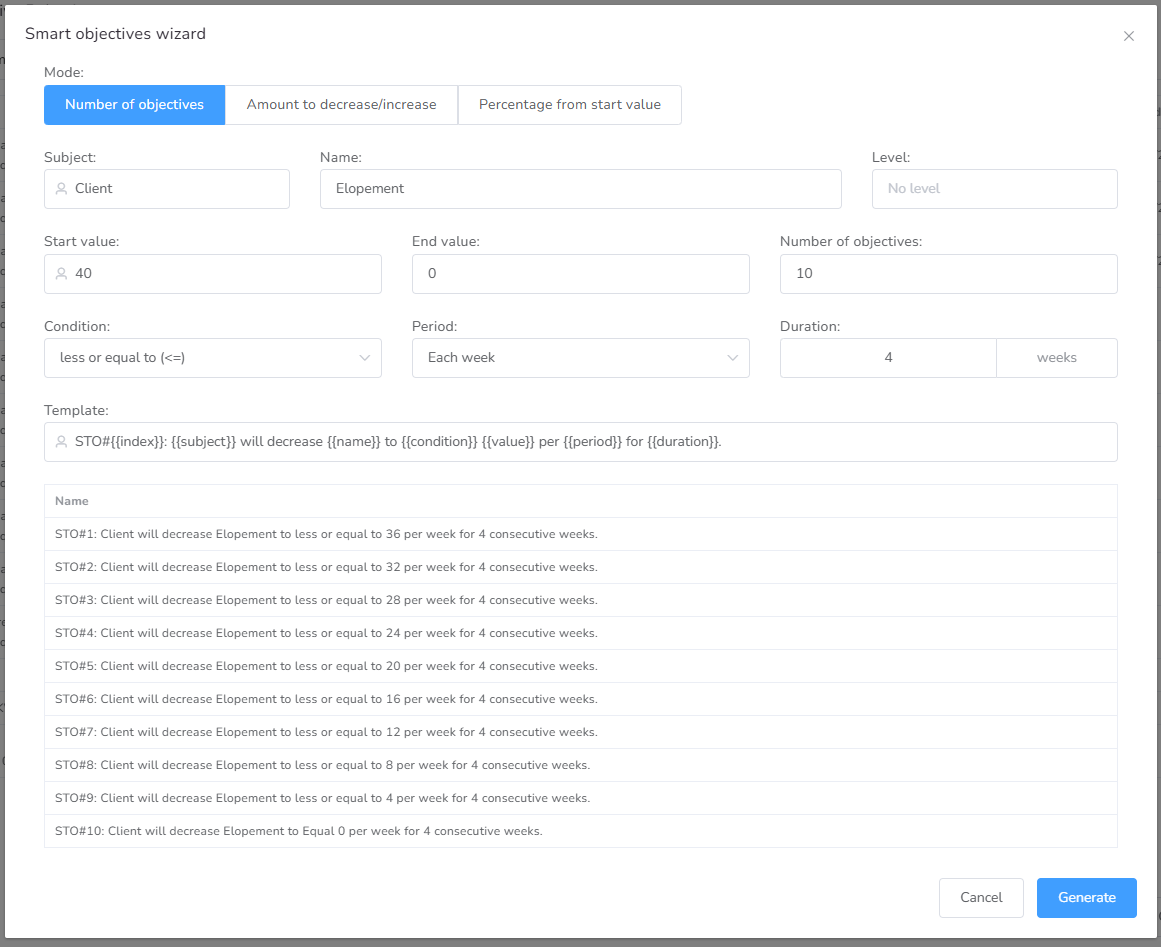The height and width of the screenshot is (947, 1161).
Task: Click the Duration number input
Action: (888, 358)
